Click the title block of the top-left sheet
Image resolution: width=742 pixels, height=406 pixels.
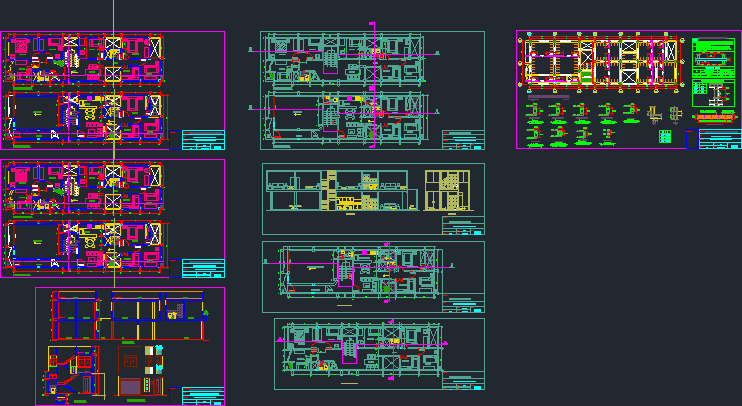pyautogui.click(x=203, y=140)
